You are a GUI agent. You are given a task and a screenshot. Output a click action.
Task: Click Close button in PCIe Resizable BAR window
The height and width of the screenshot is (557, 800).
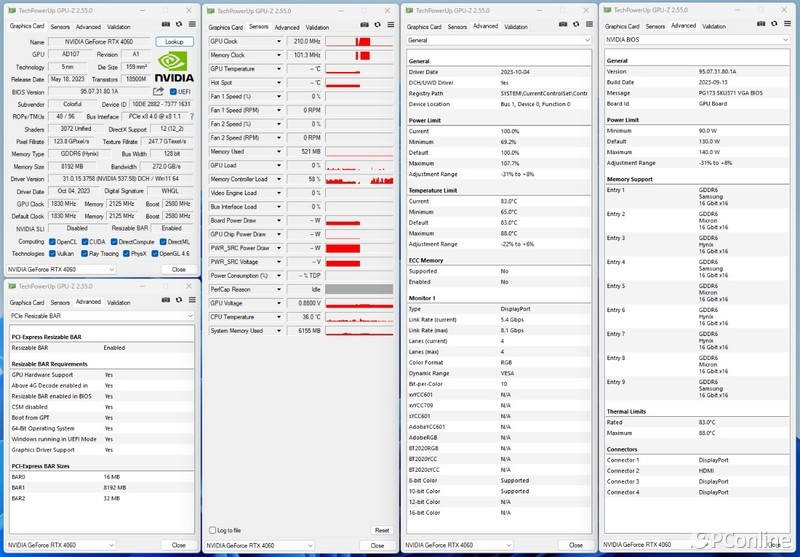179,545
